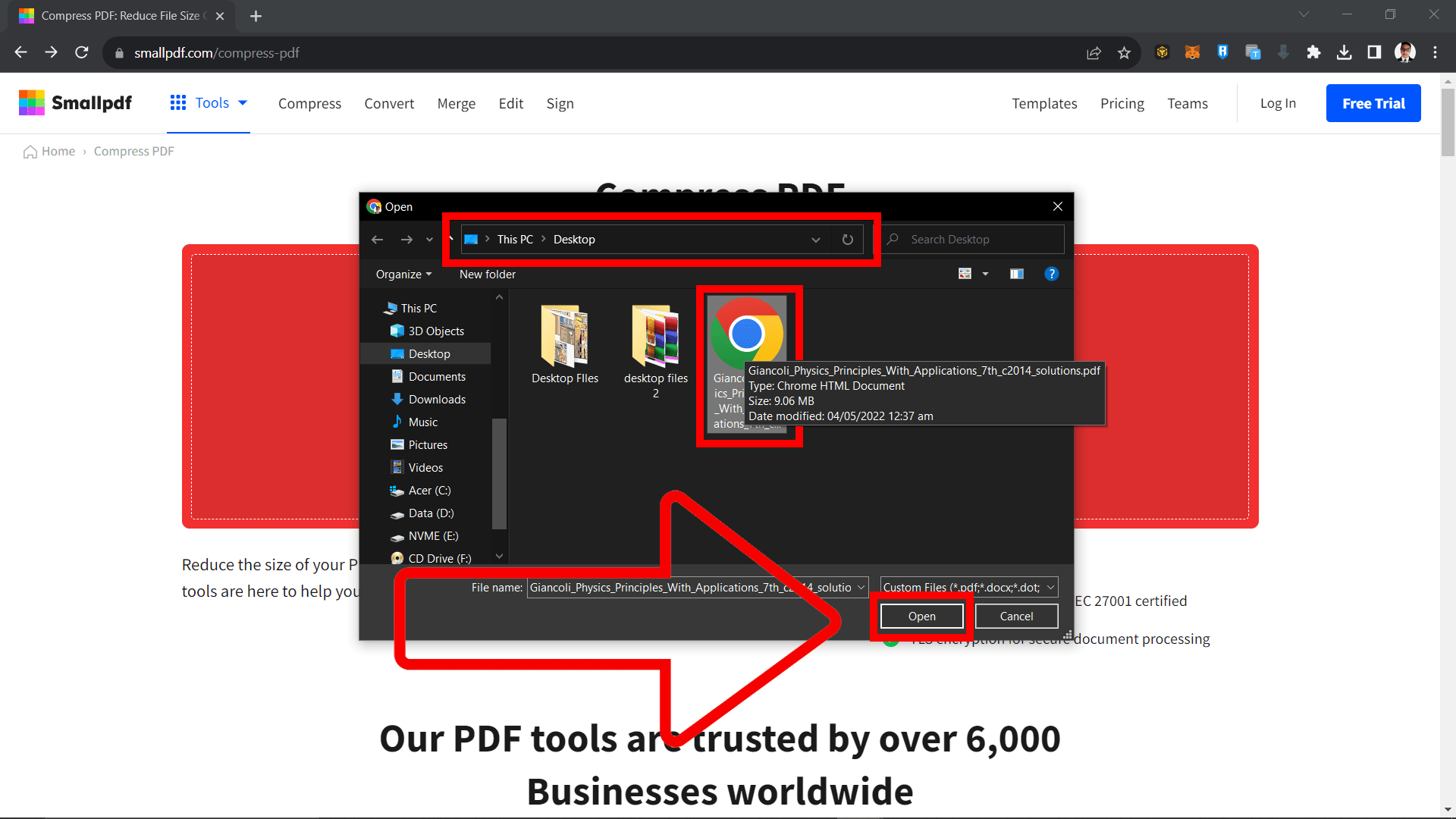Click the Cancel button to dismiss dialog
This screenshot has width=1456, height=819.
click(x=1018, y=616)
